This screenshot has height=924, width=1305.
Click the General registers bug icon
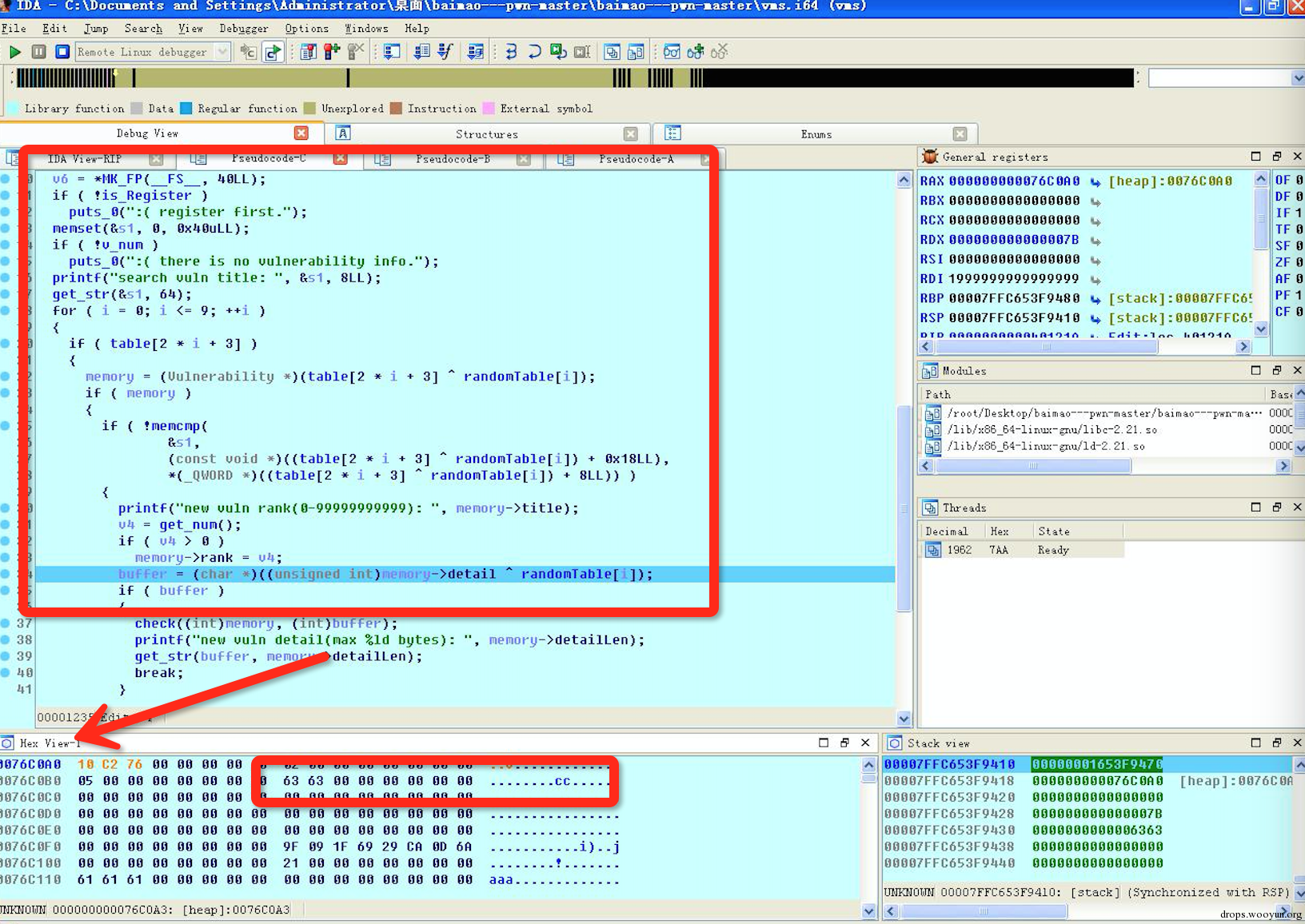click(x=929, y=157)
